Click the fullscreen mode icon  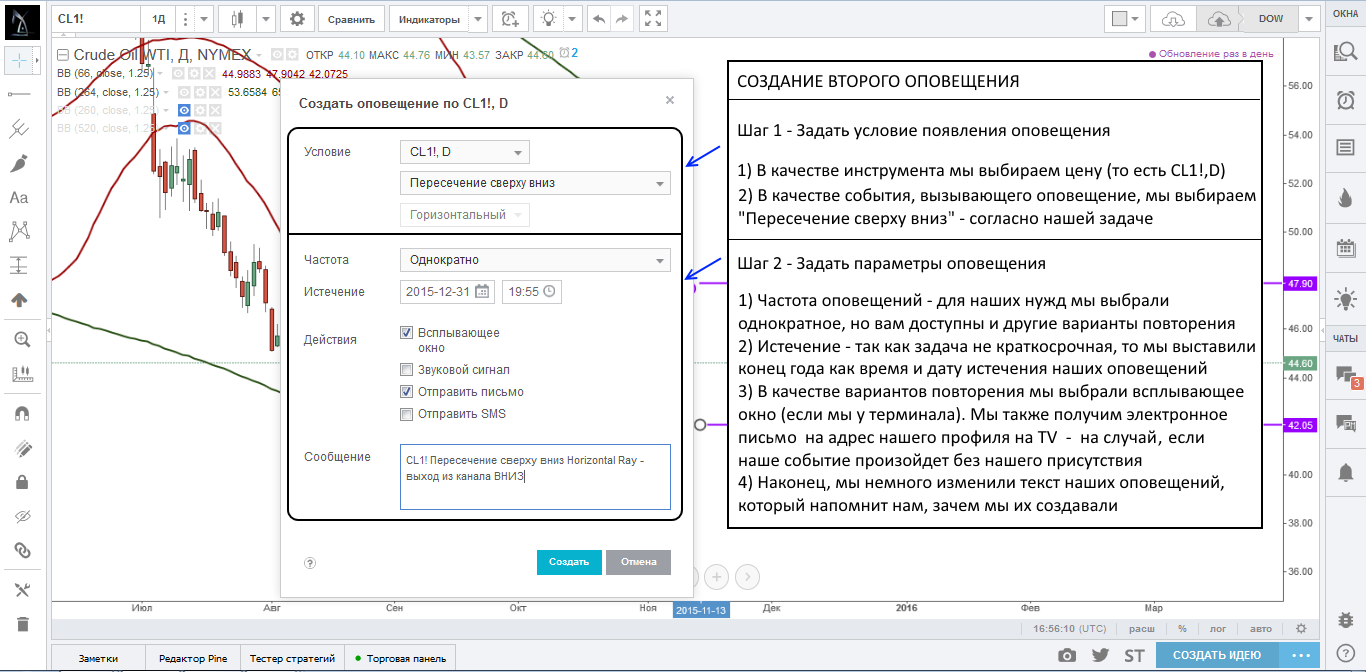click(653, 19)
